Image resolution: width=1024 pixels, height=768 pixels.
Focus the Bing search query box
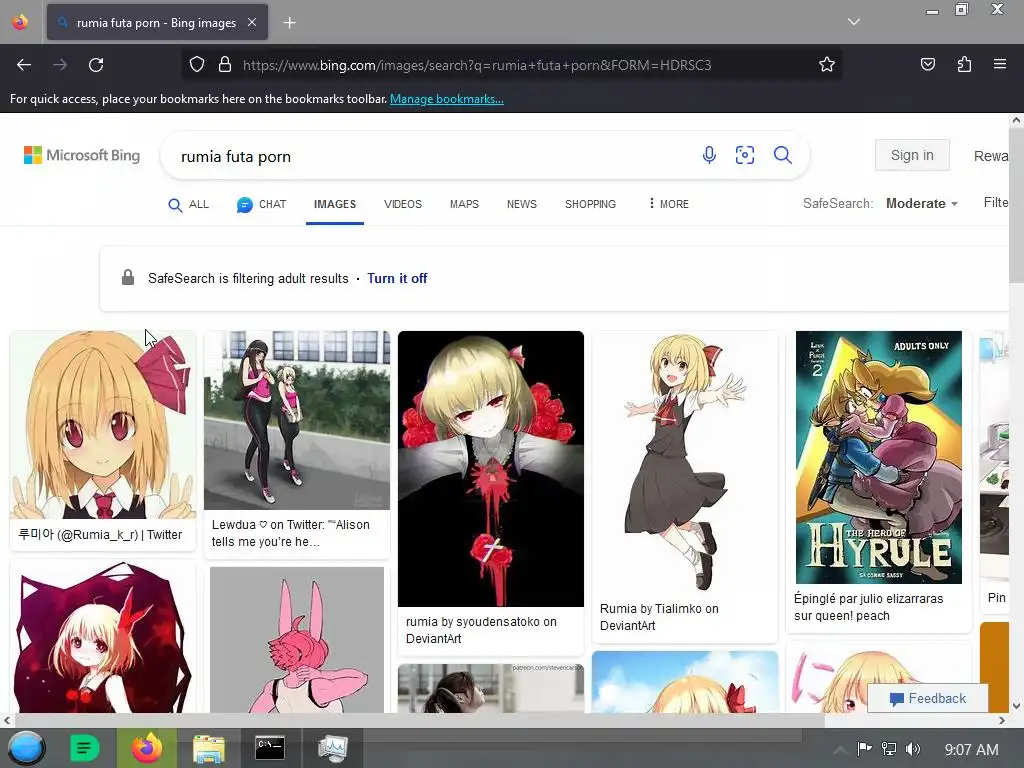[431, 156]
